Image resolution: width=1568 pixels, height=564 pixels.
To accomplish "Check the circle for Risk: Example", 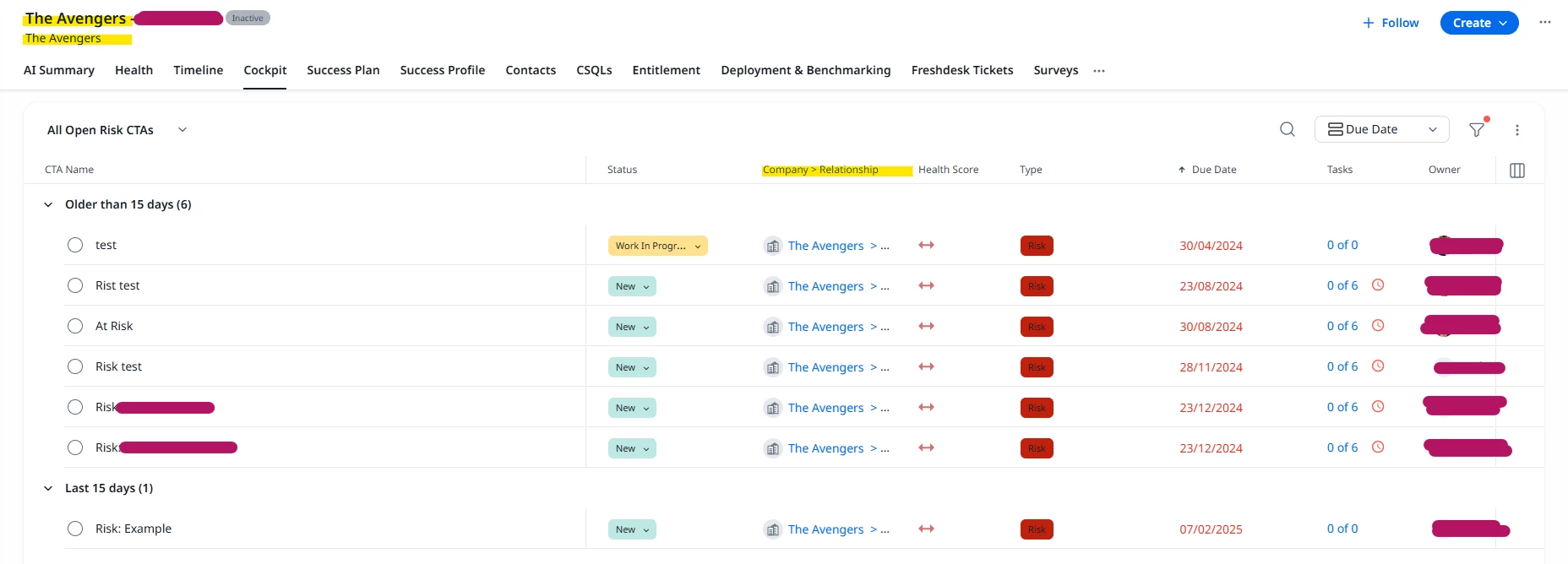I will [x=75, y=529].
